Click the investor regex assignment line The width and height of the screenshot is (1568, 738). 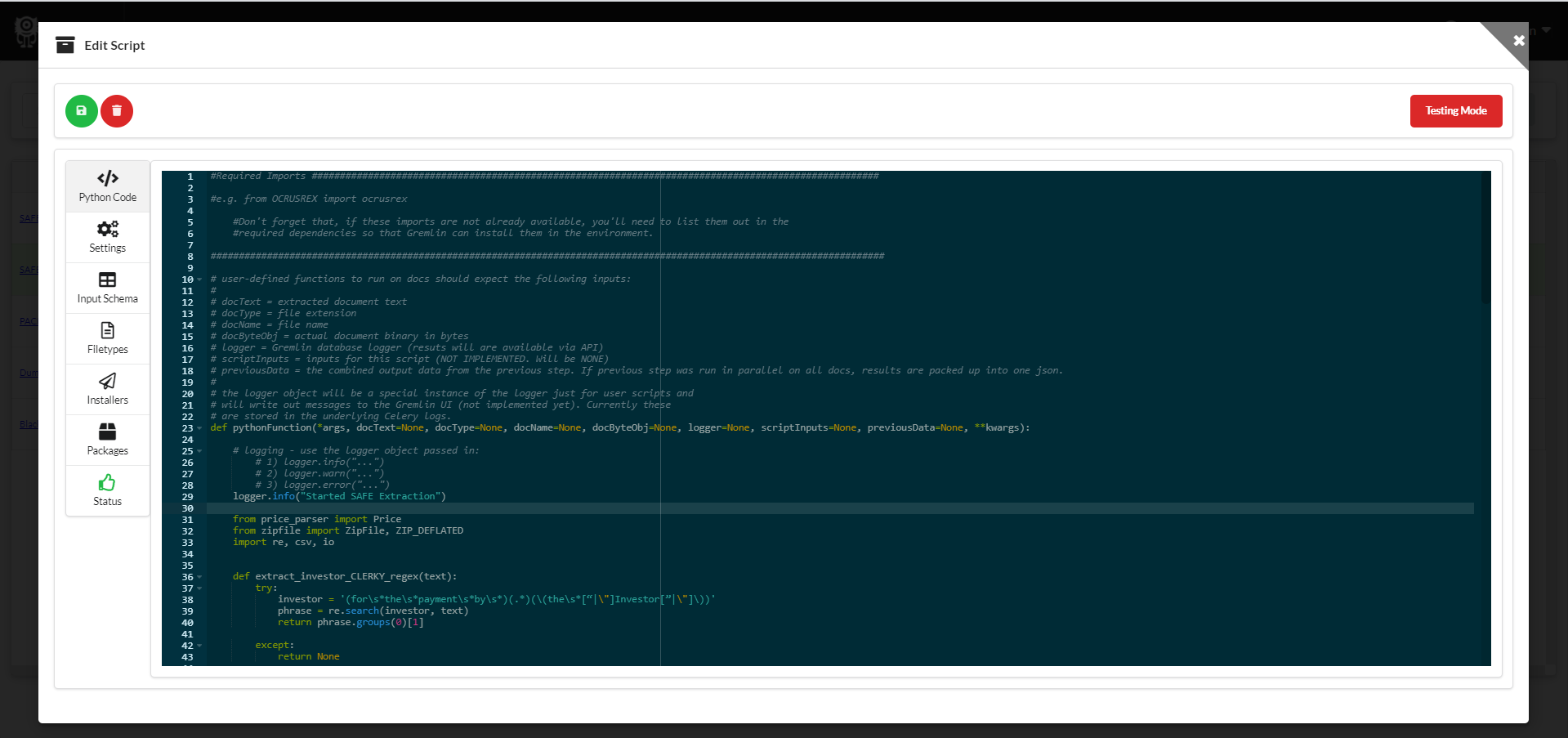pyautogui.click(x=497, y=600)
